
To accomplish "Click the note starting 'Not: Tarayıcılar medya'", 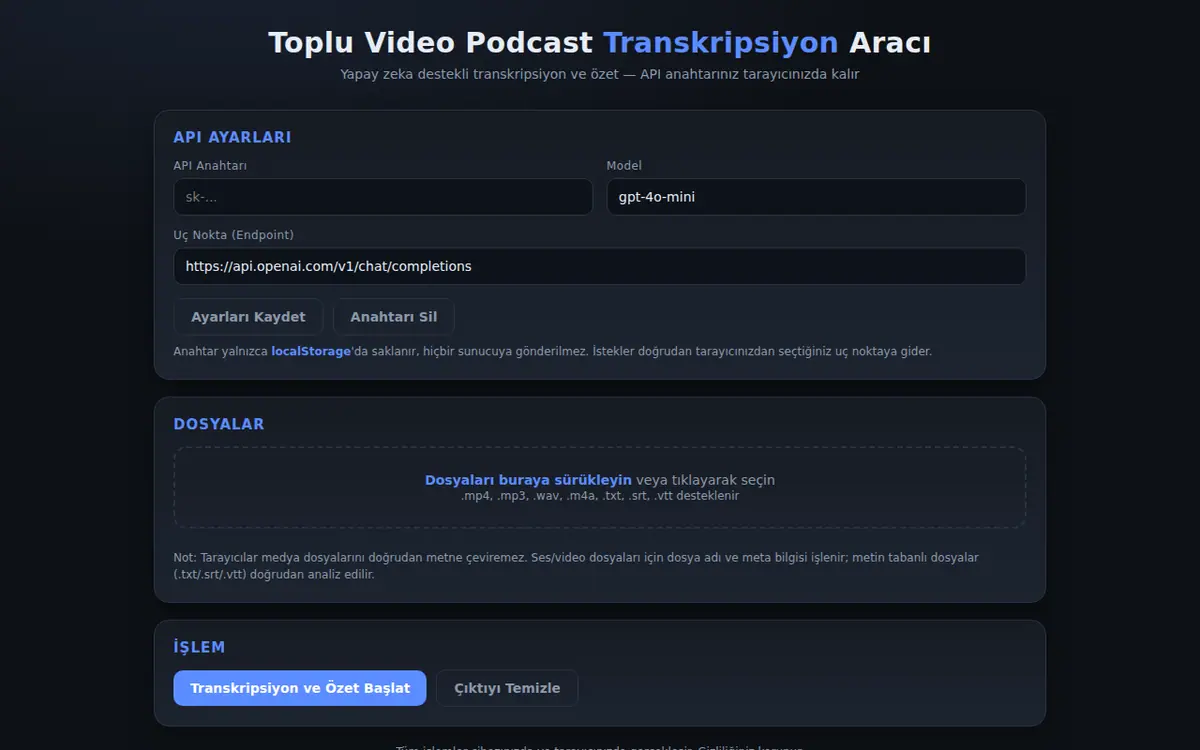I will 576,566.
